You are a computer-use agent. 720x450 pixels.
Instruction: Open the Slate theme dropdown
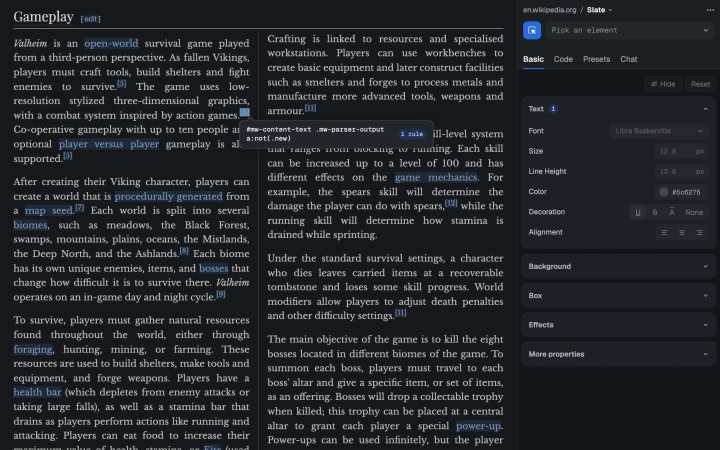[599, 10]
